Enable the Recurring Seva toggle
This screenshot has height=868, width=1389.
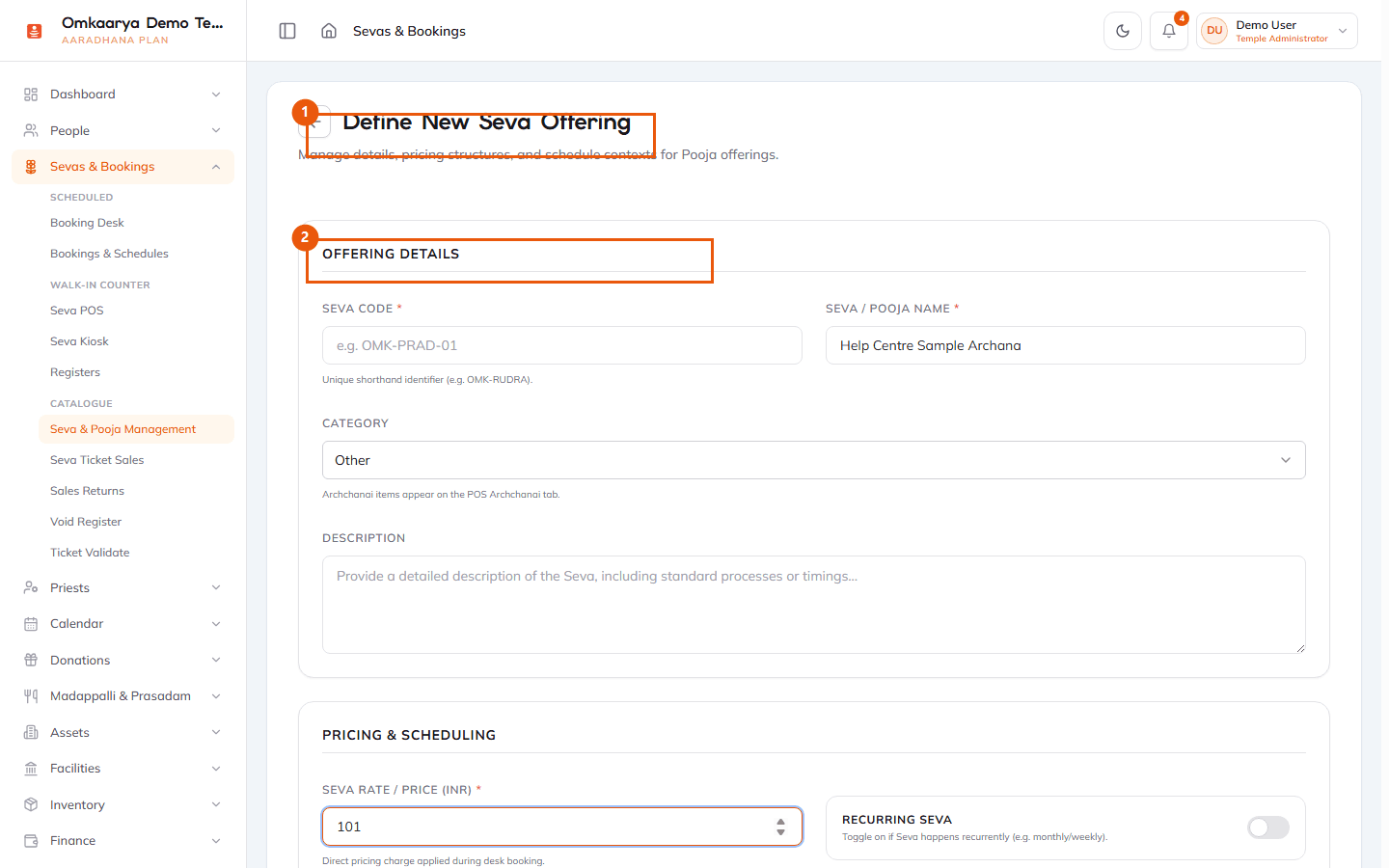pos(1268,827)
